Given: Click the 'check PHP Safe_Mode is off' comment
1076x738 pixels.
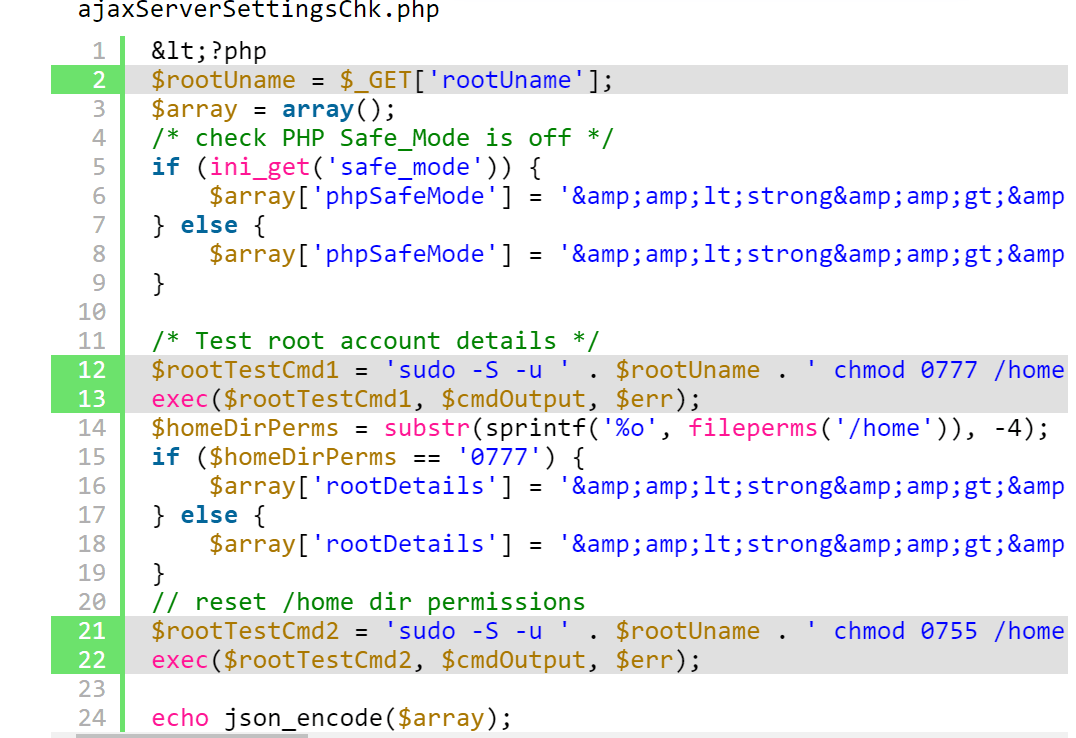Looking at the screenshot, I should point(382,138).
